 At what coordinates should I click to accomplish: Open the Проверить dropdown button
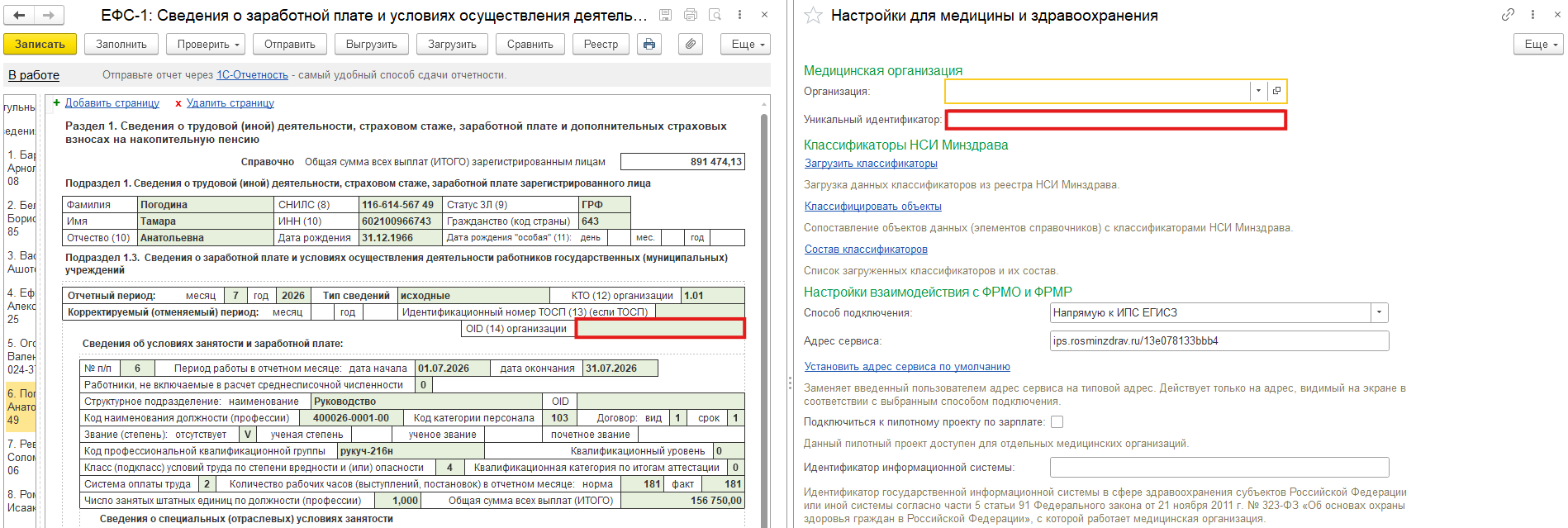click(x=206, y=44)
